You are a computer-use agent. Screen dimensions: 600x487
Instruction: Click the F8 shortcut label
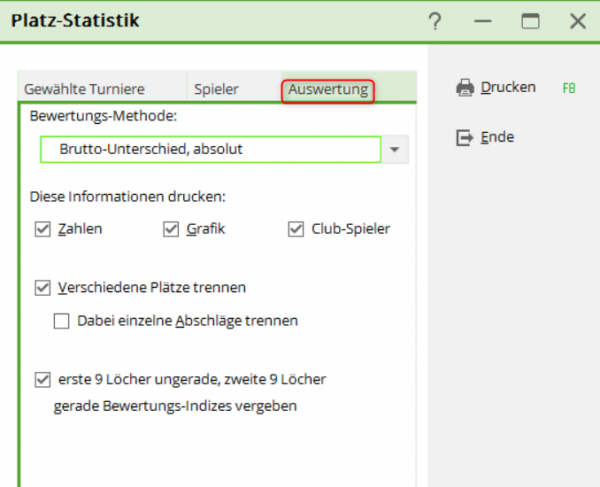(x=569, y=88)
